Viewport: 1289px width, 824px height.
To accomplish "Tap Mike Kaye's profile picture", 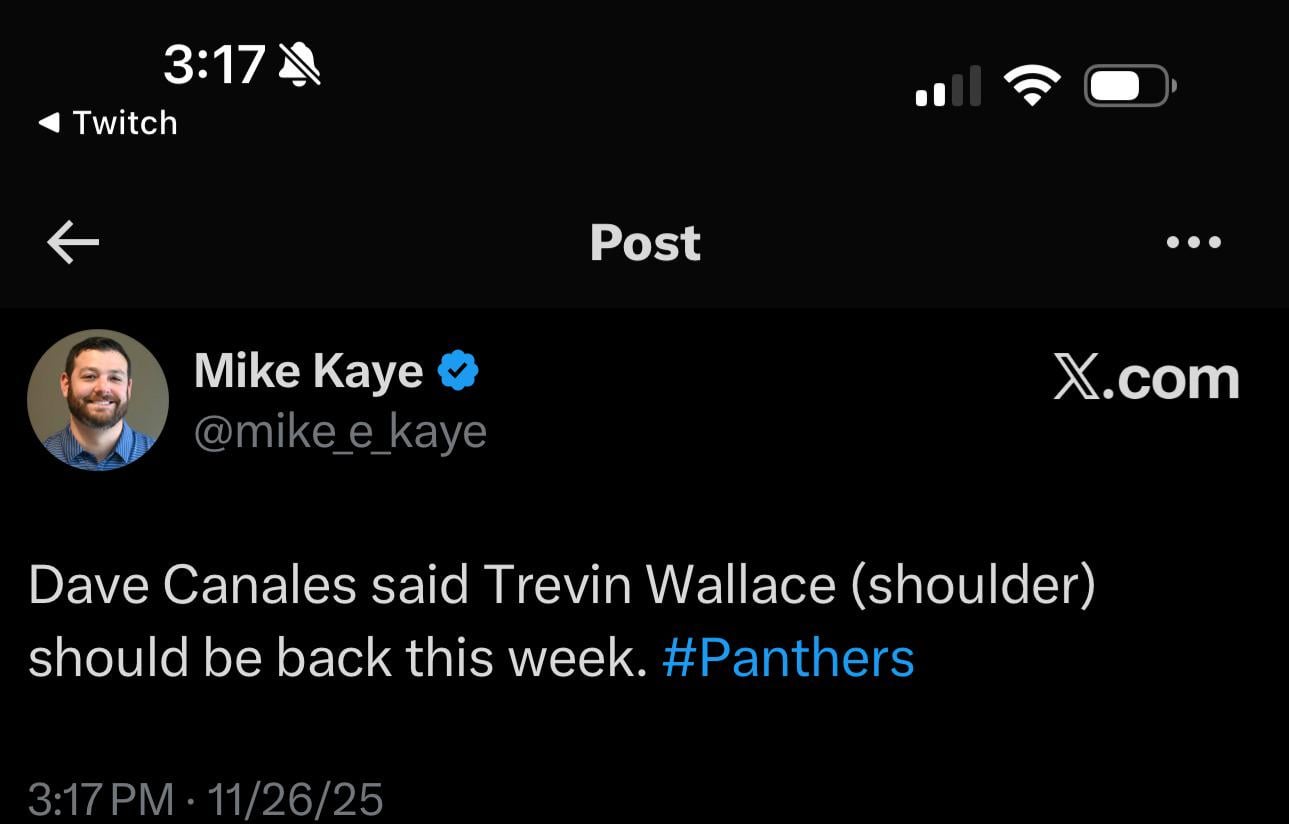I will coord(98,399).
